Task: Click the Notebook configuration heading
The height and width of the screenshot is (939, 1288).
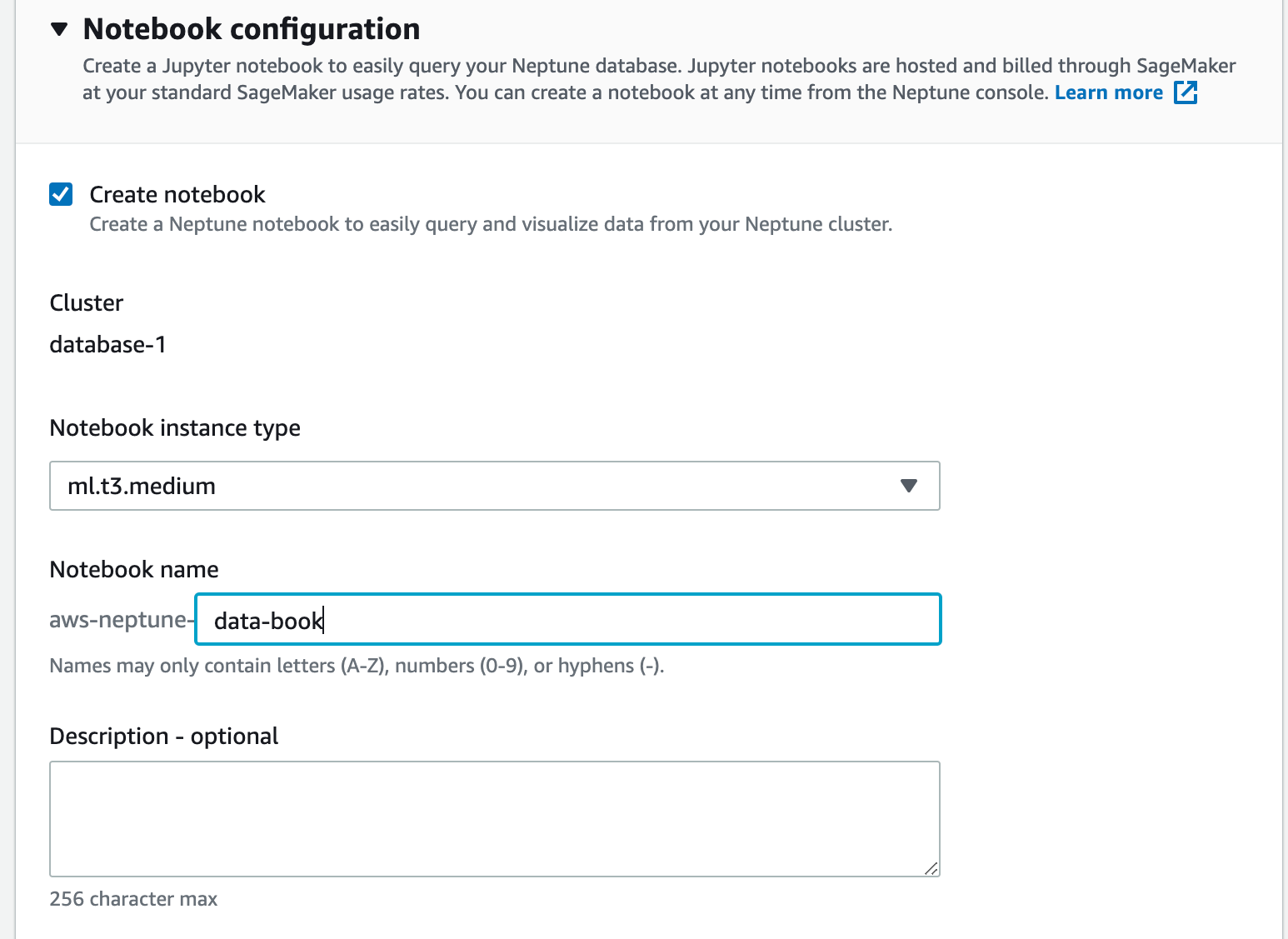Action: click(251, 27)
